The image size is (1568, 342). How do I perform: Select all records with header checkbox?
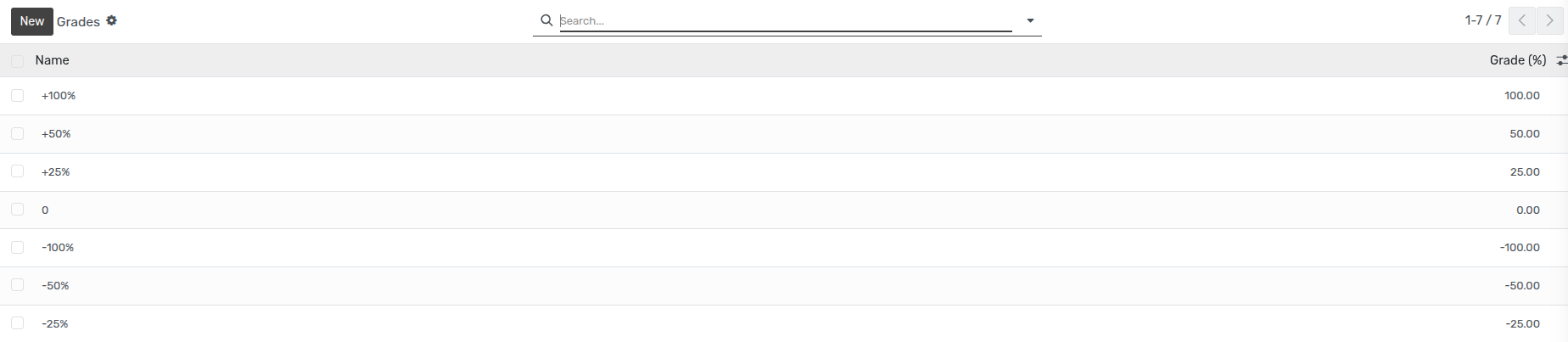click(x=17, y=61)
